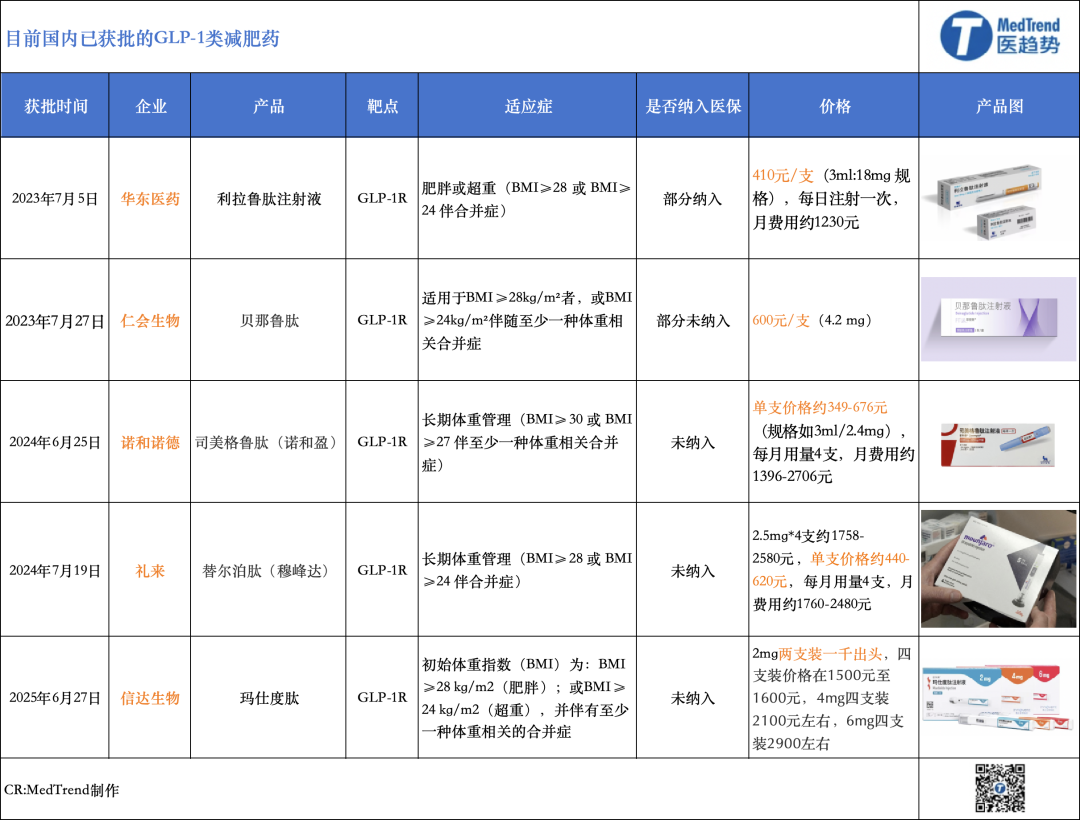Open the Mounjaro box photo
The image size is (1080, 820).
click(998, 569)
